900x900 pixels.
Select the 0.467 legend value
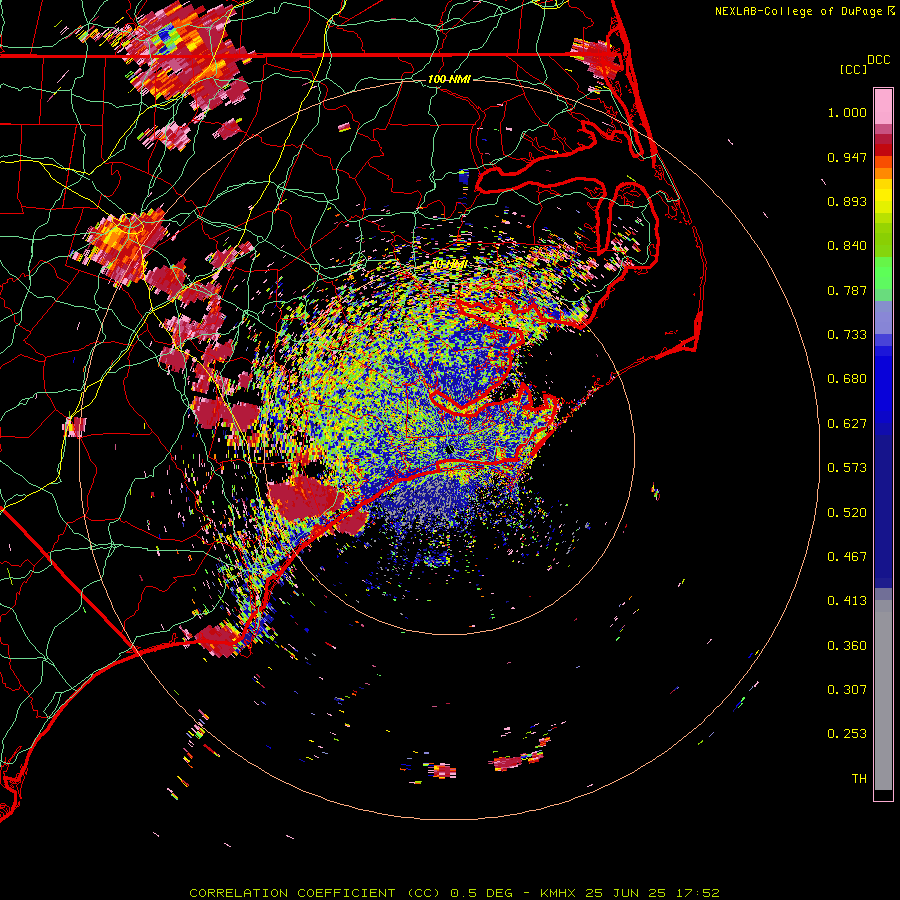click(x=847, y=557)
